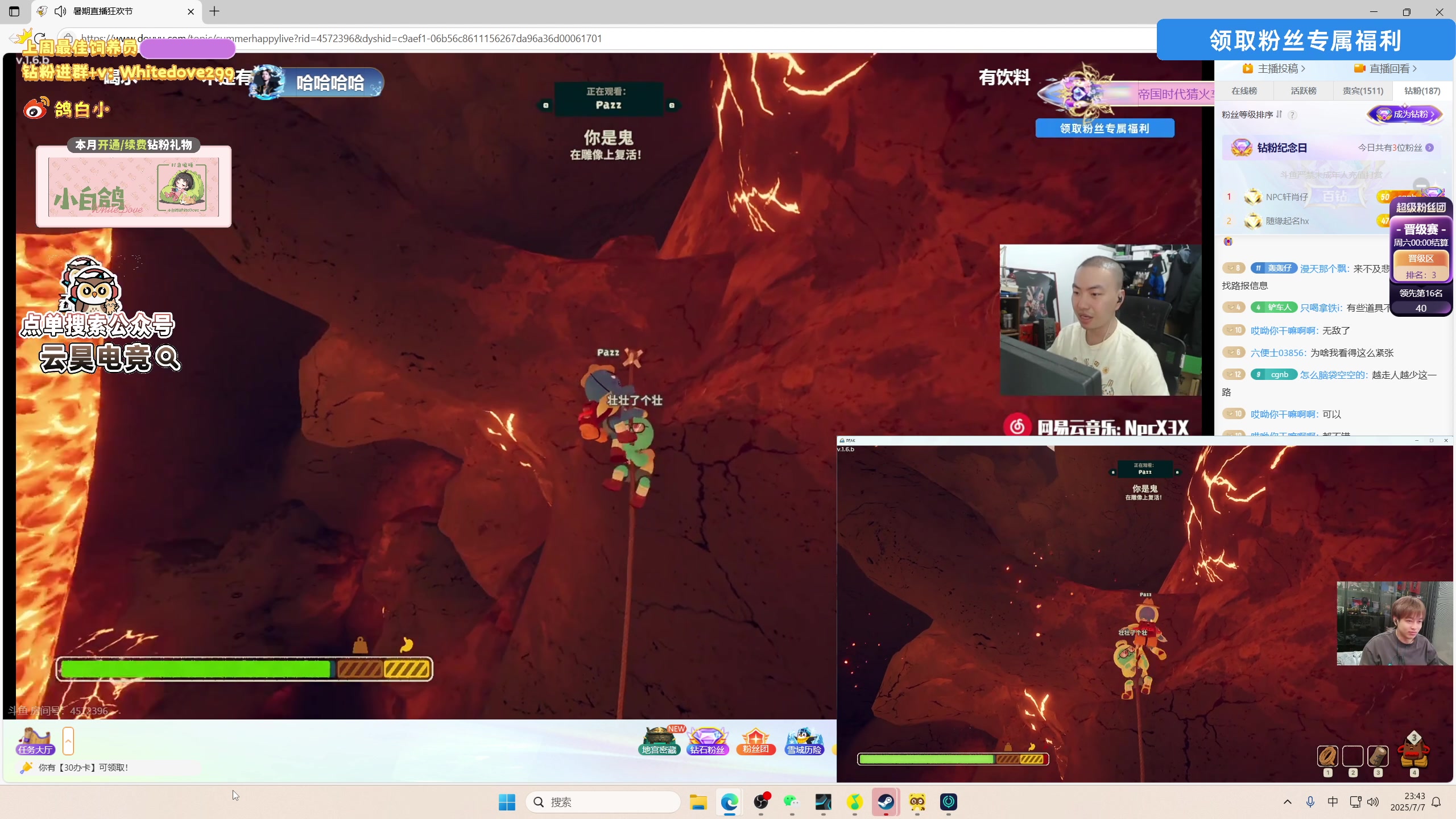This screenshot has width=1456, height=819.
Task: Open Windows Start menu
Action: pos(507,802)
